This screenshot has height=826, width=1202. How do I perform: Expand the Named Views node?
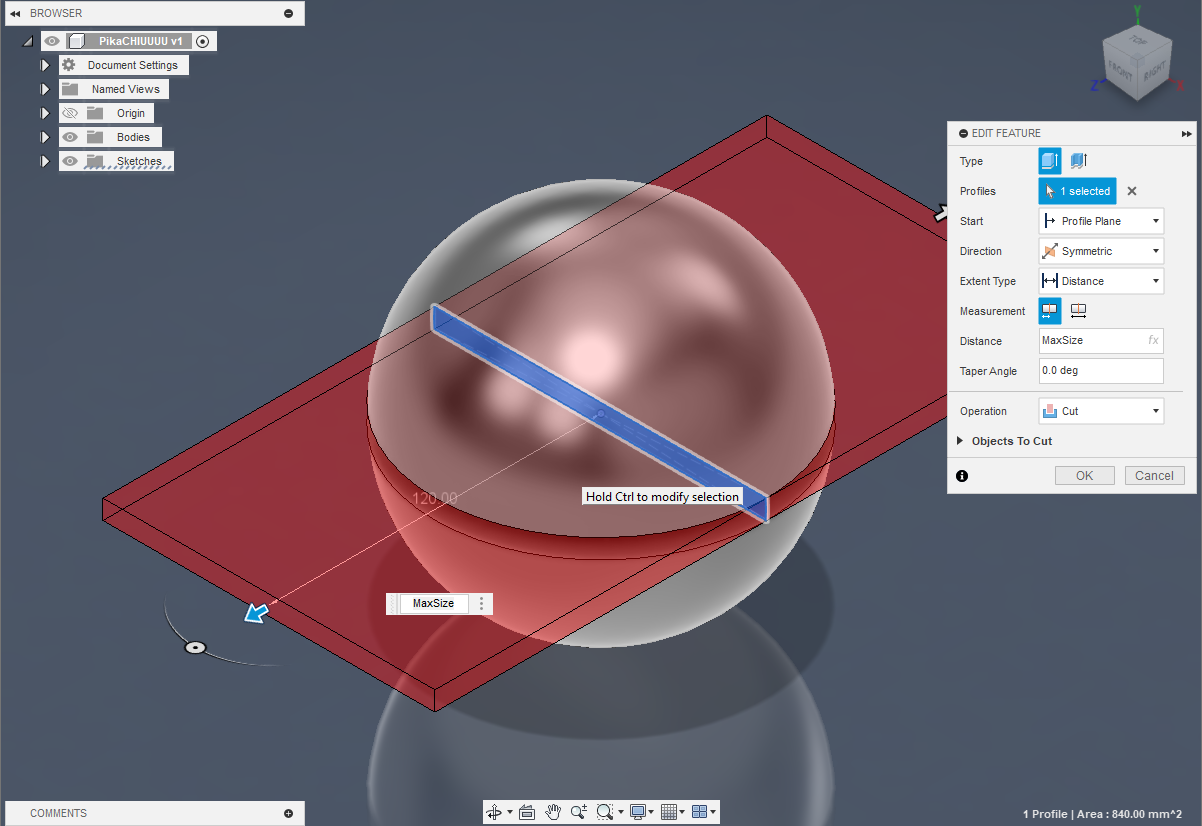(45, 89)
